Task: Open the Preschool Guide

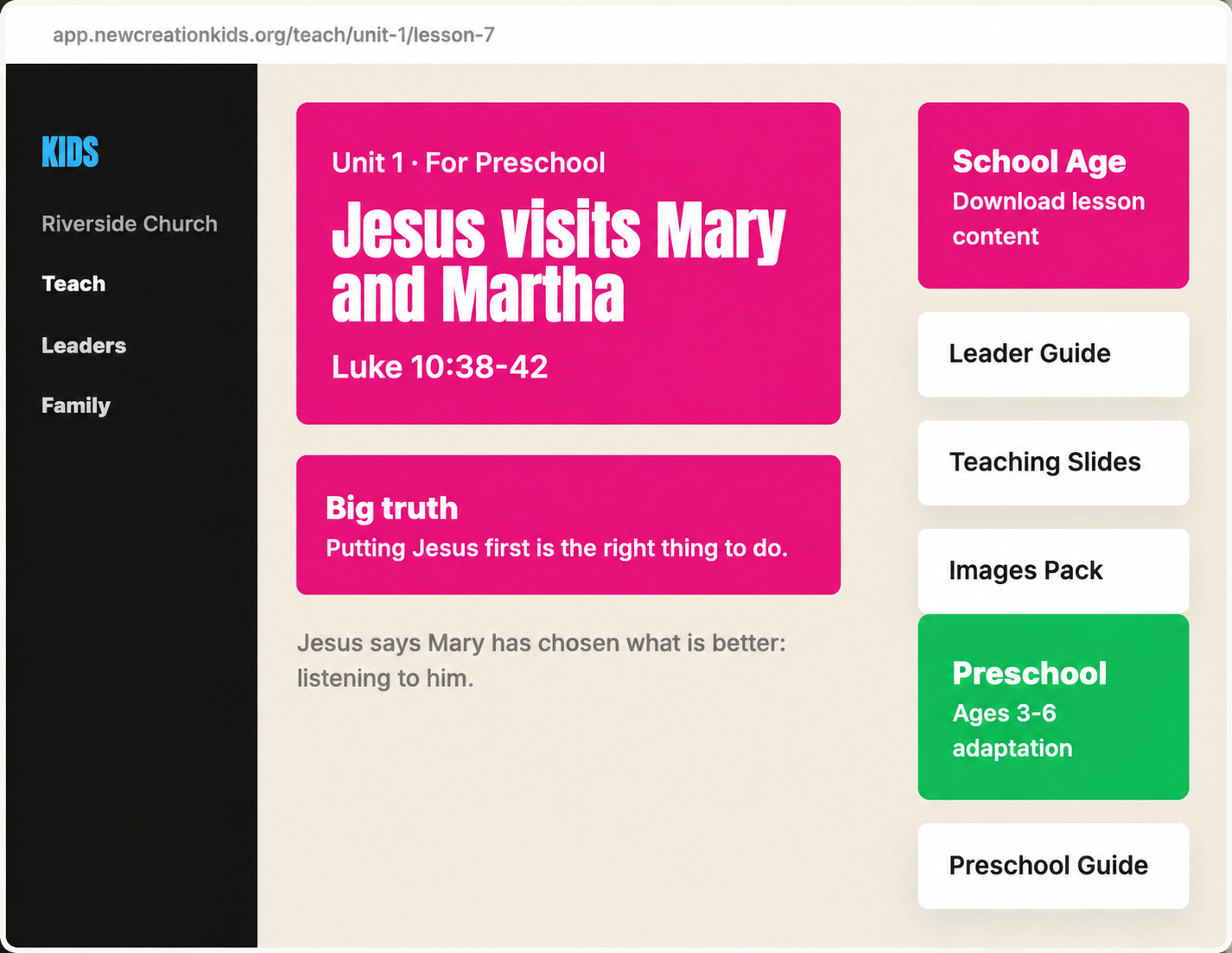Action: pyautogui.click(x=1053, y=866)
